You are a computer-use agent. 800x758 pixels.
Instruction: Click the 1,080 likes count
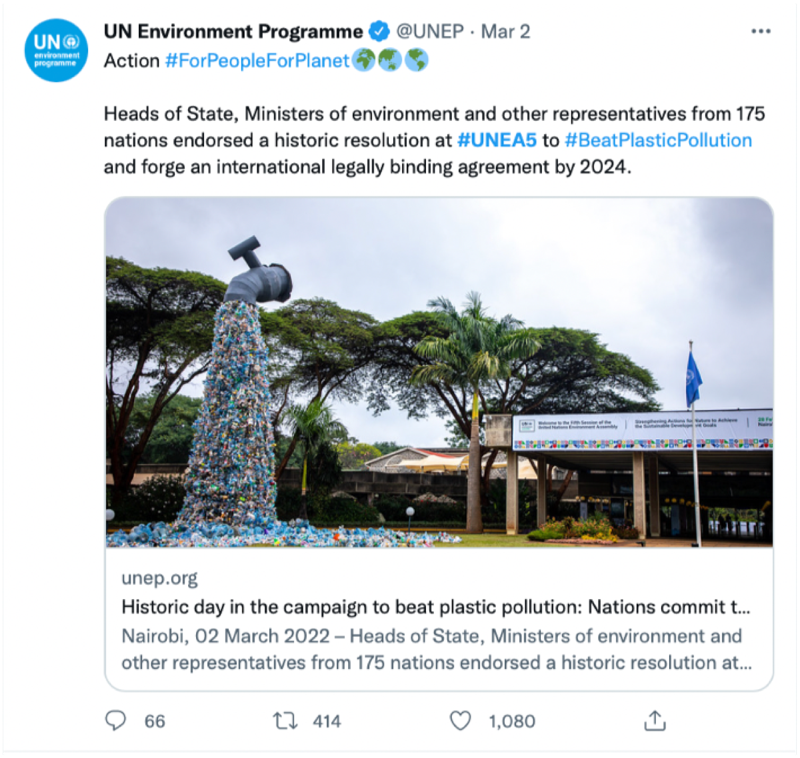511,720
